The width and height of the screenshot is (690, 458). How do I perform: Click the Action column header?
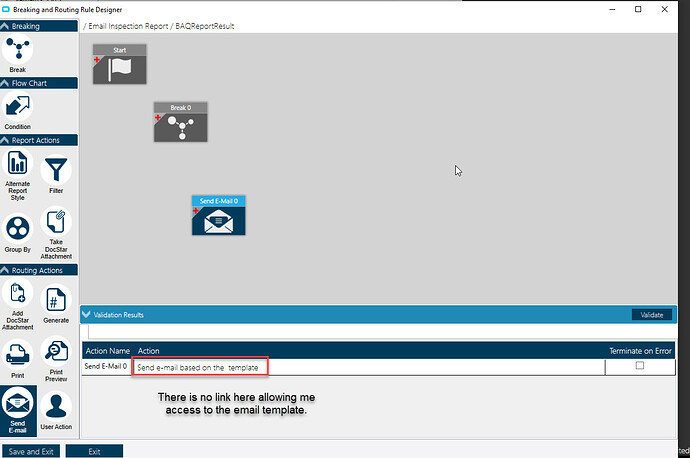pyautogui.click(x=148, y=351)
